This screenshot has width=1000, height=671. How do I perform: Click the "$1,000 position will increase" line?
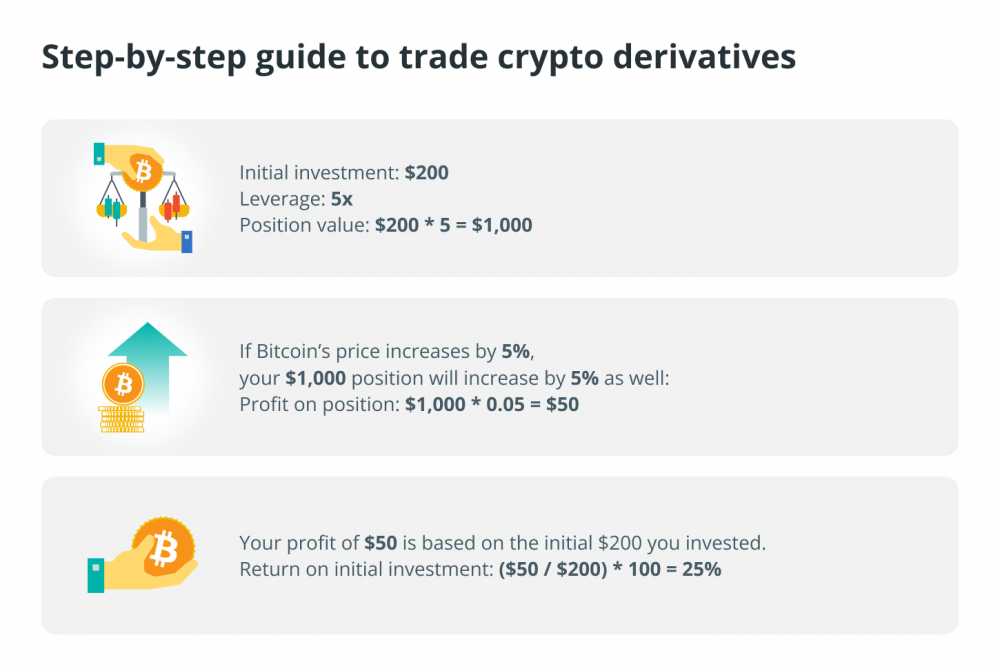[454, 378]
